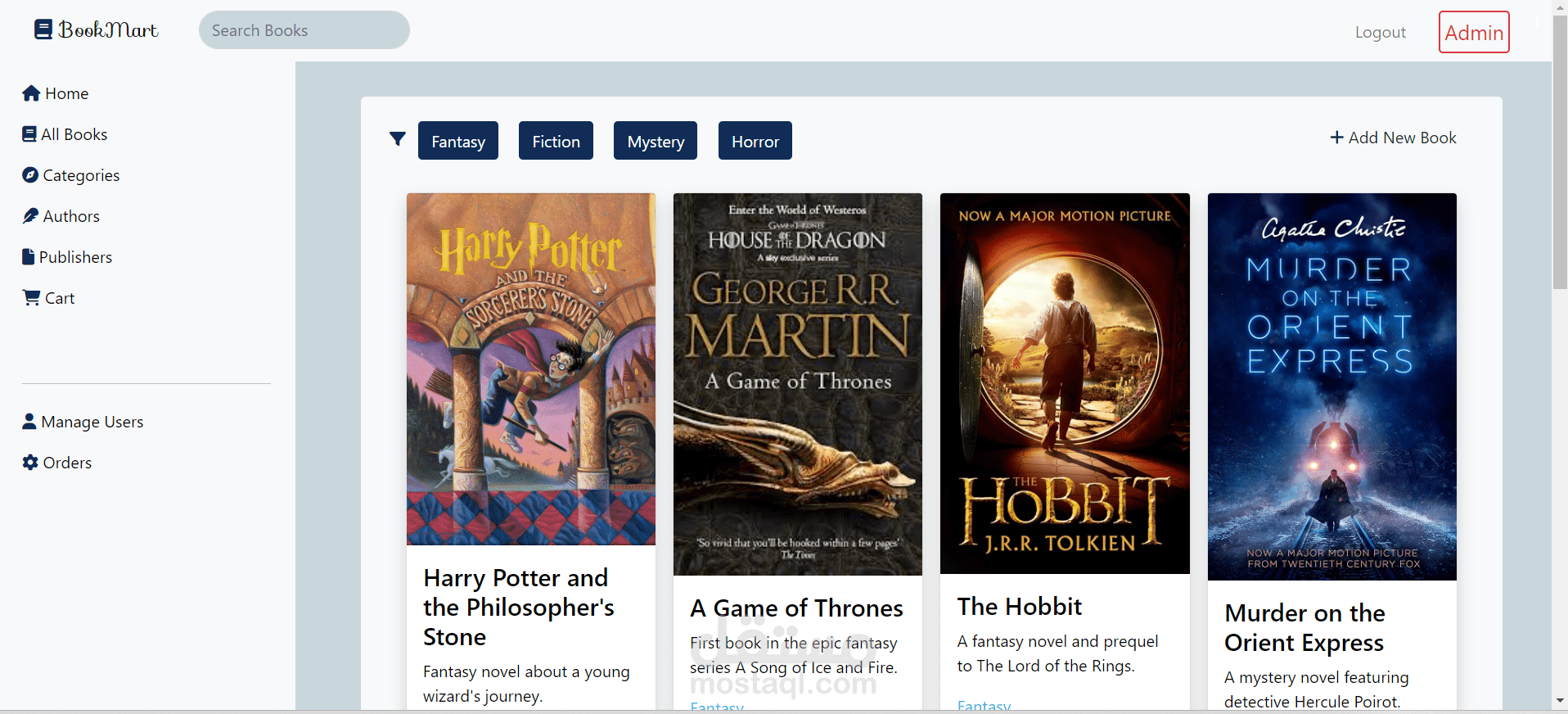
Task: Filter books by Fantasy category
Action: pyautogui.click(x=458, y=141)
